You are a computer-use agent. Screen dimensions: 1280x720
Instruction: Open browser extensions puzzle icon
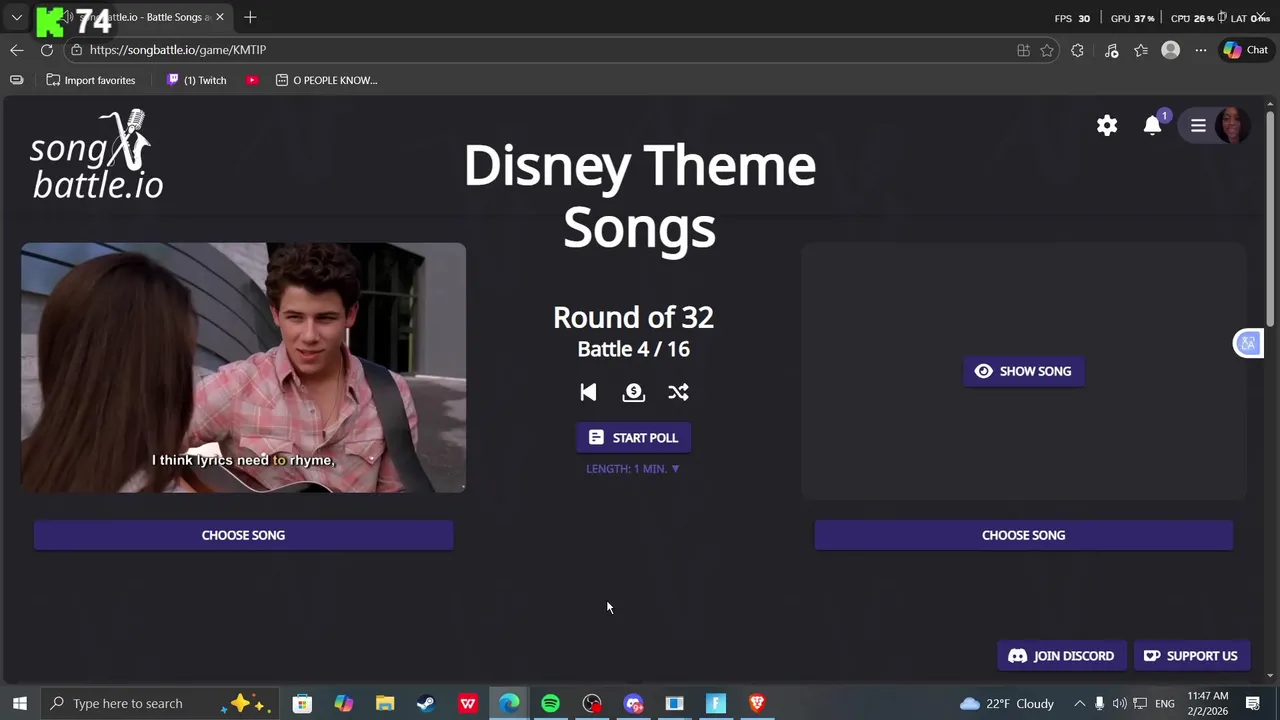[1077, 50]
